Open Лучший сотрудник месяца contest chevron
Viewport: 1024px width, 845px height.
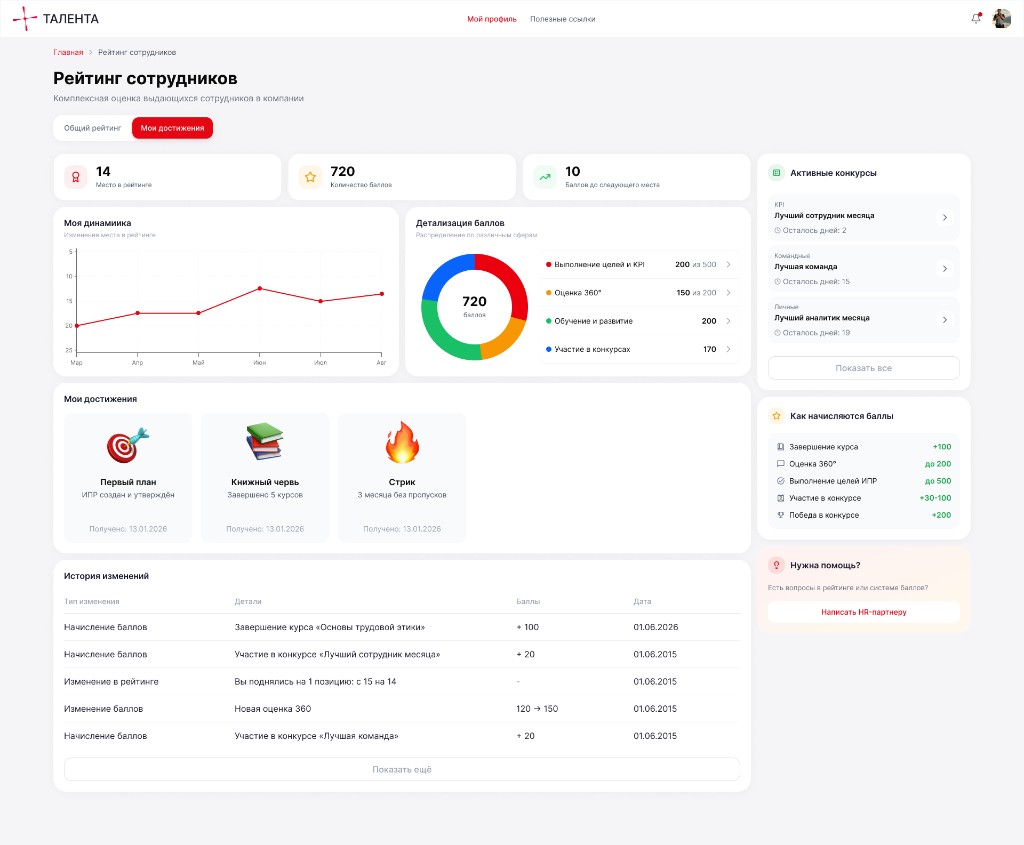(944, 217)
